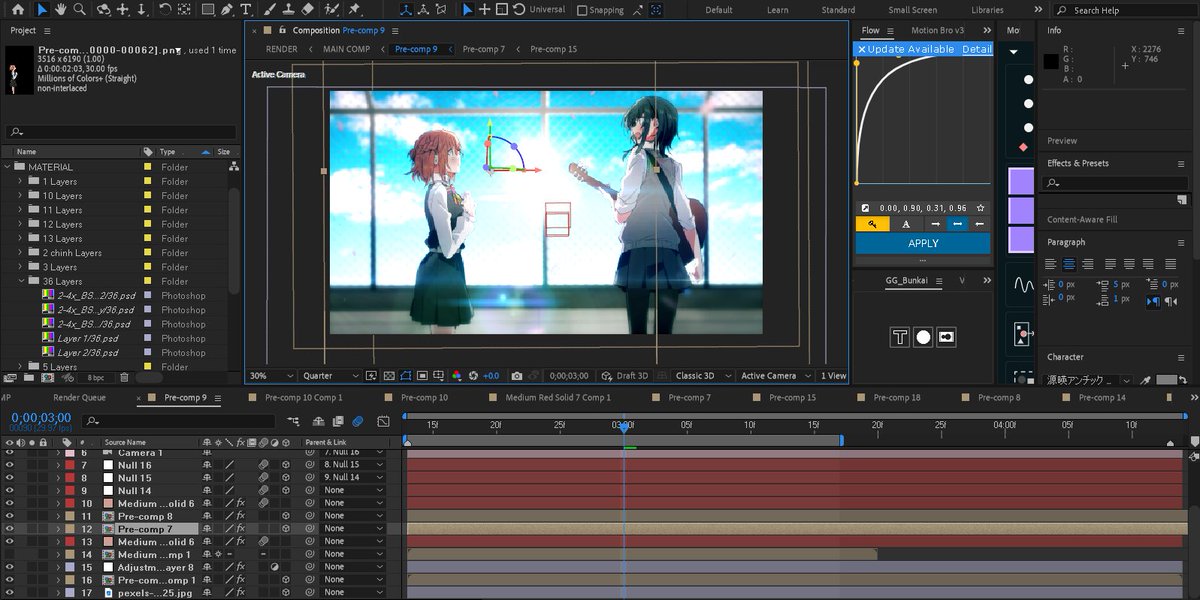Click the Content-Aware Fill panel header

pyautogui.click(x=1082, y=219)
